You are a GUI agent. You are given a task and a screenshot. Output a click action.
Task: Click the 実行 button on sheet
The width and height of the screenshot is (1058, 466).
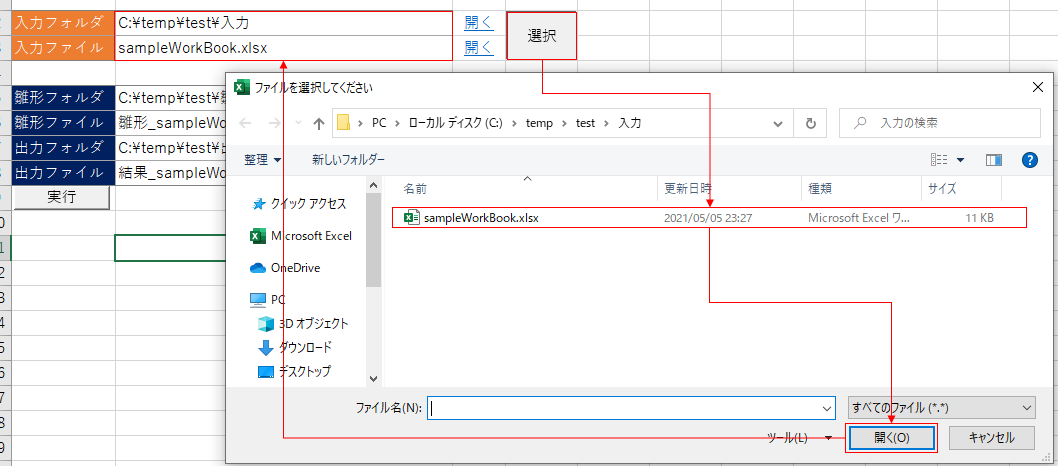pos(61,197)
